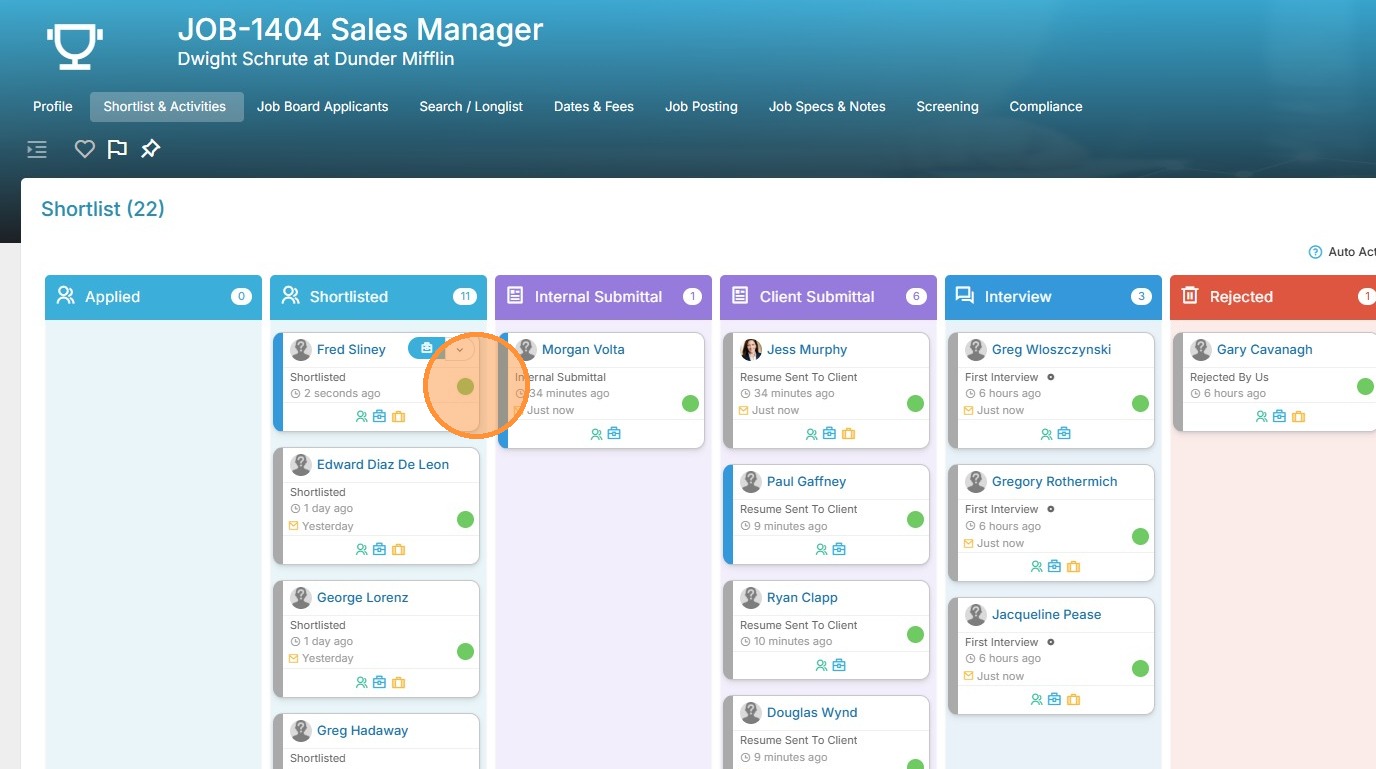1376x769 pixels.
Task: Pin this job with the pin icon
Action: coord(150,149)
